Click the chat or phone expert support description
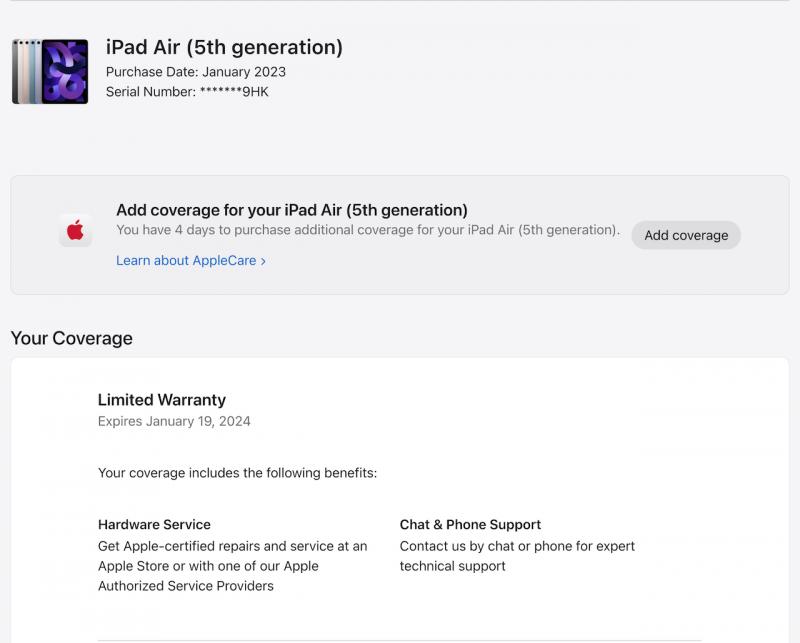The width and height of the screenshot is (800, 643). 517,556
